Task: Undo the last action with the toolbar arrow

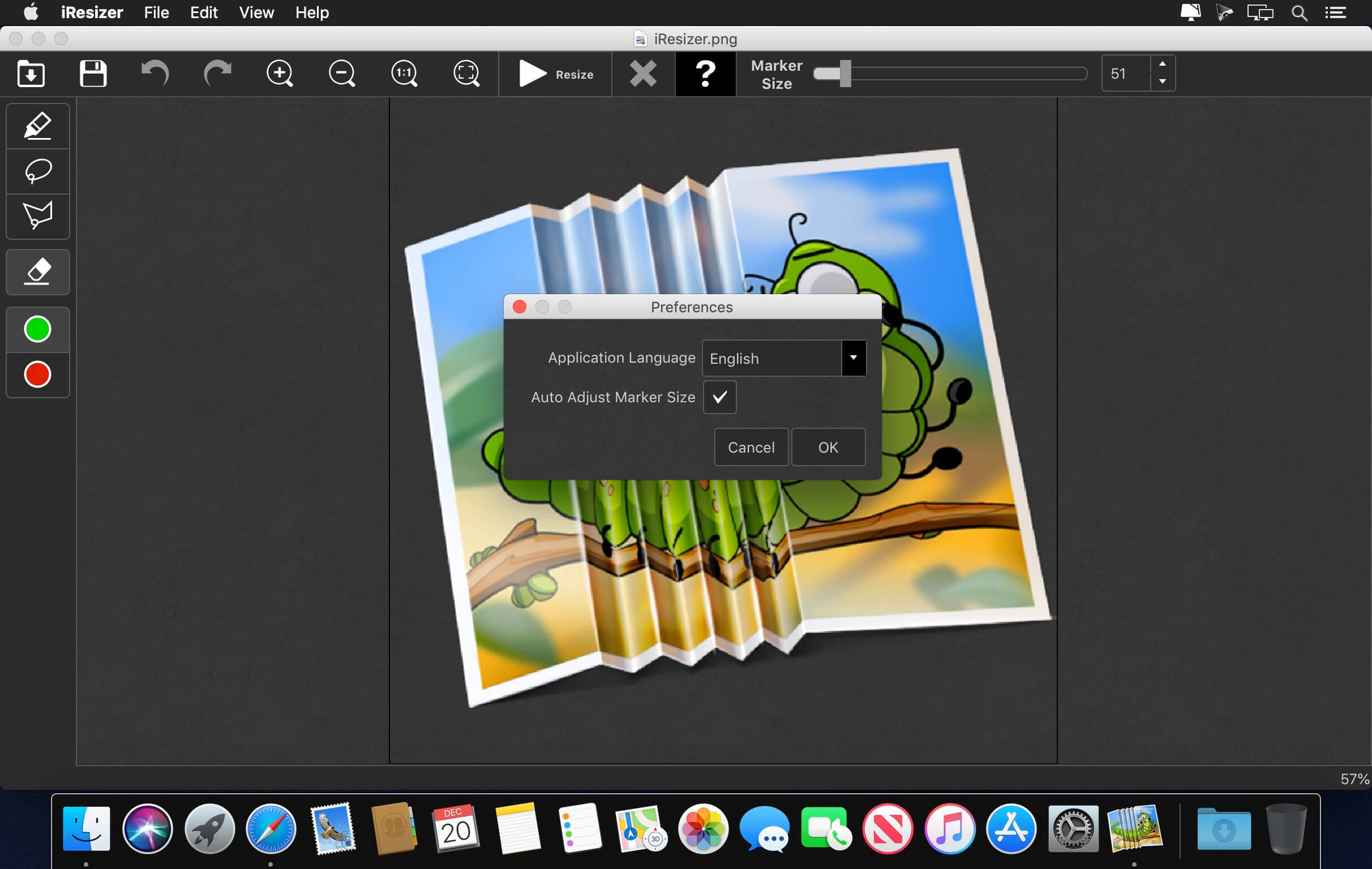Action: pos(155,74)
